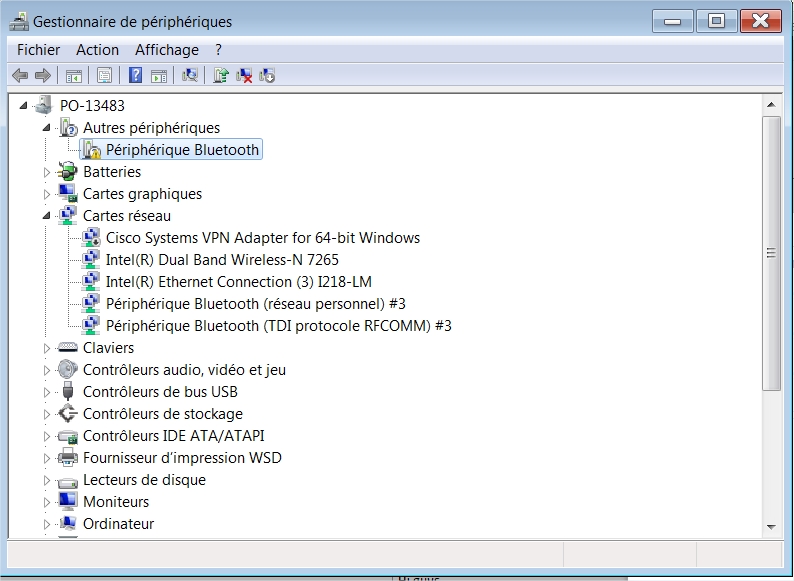Image resolution: width=794 pixels, height=581 pixels.
Task: Expand the Batteries node
Action: point(47,172)
